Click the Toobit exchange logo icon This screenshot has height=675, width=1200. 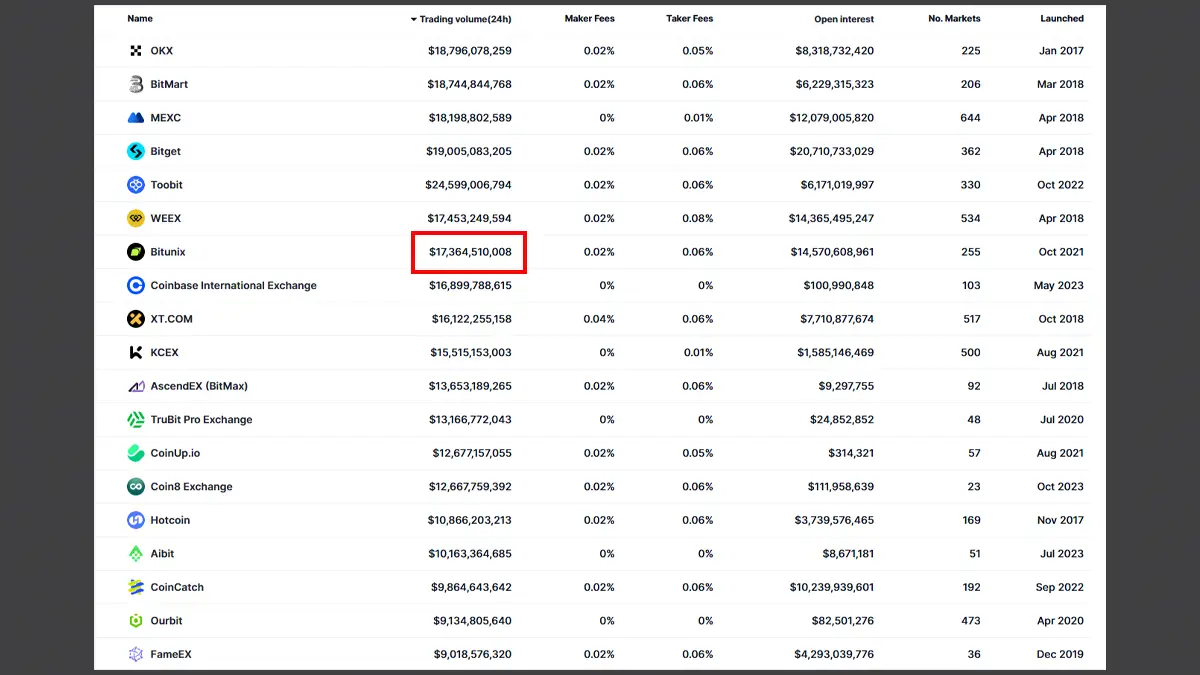pos(136,185)
